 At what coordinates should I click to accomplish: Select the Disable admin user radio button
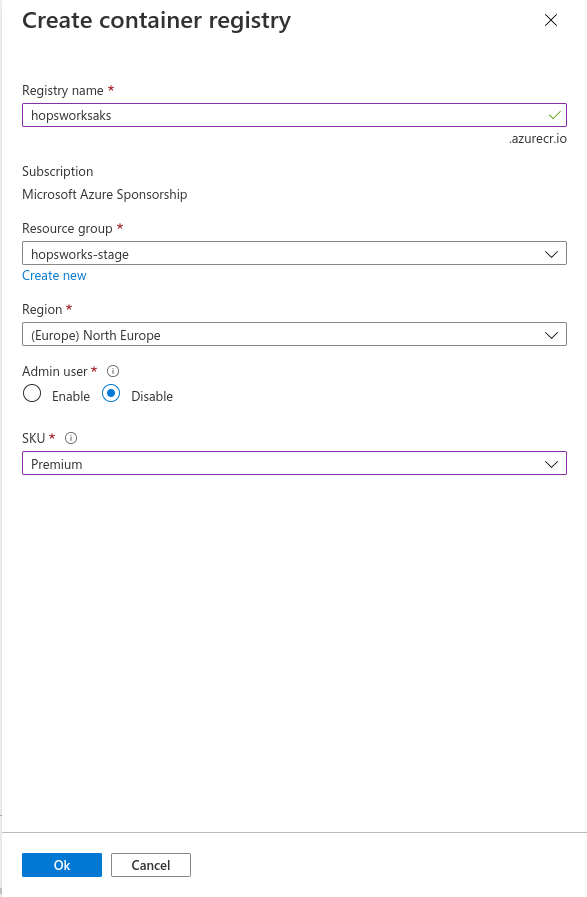111,394
